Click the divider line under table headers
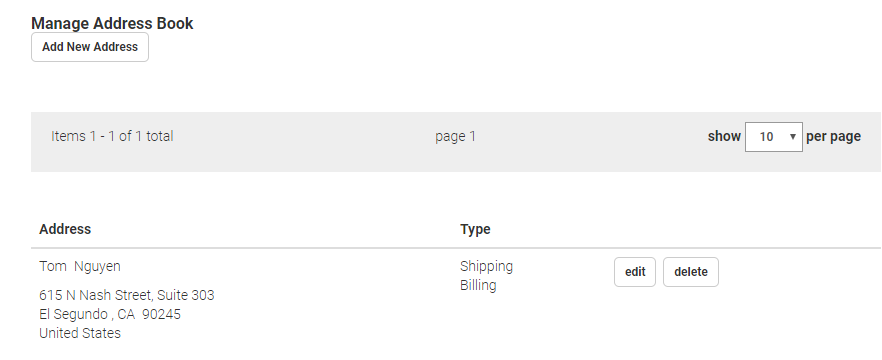This screenshot has width=882, height=360. 456,248
